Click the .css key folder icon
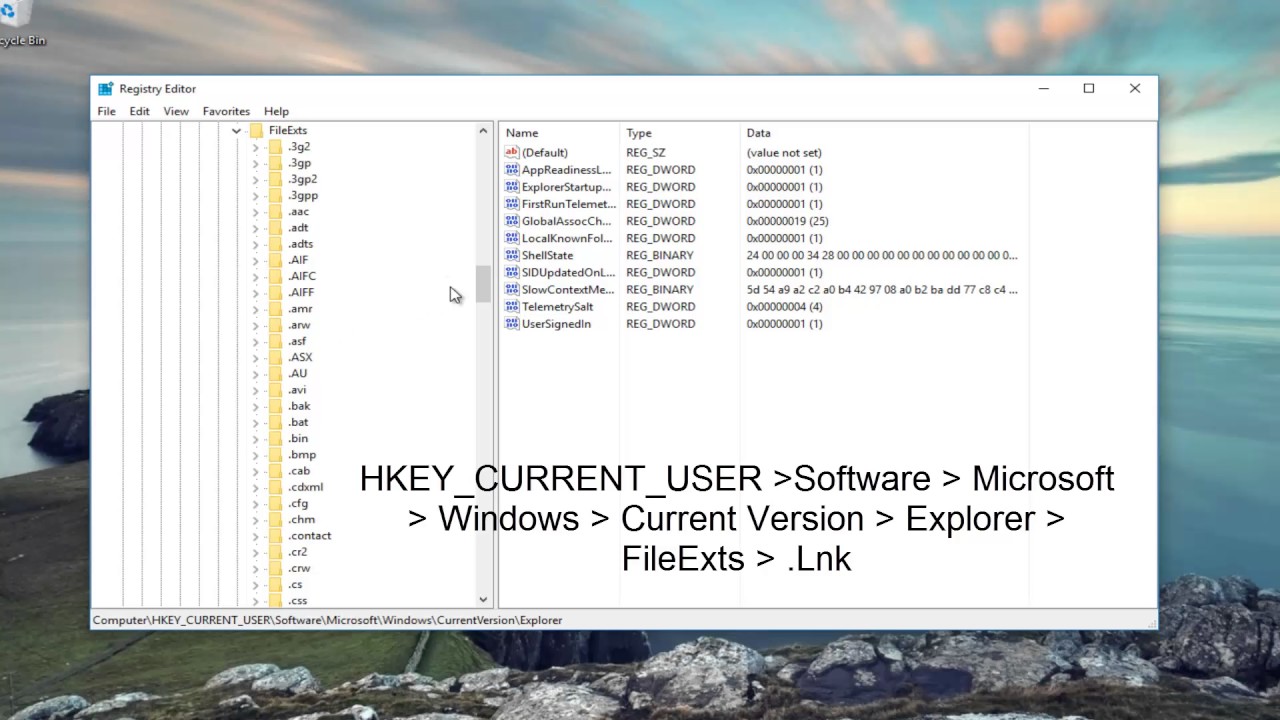Image resolution: width=1280 pixels, height=720 pixels. click(276, 601)
